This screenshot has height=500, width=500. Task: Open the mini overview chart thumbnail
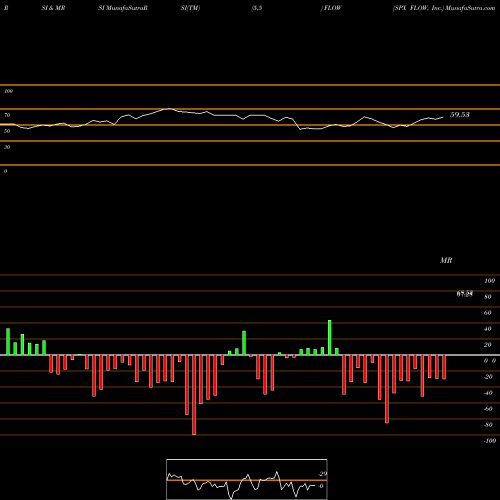point(247,479)
